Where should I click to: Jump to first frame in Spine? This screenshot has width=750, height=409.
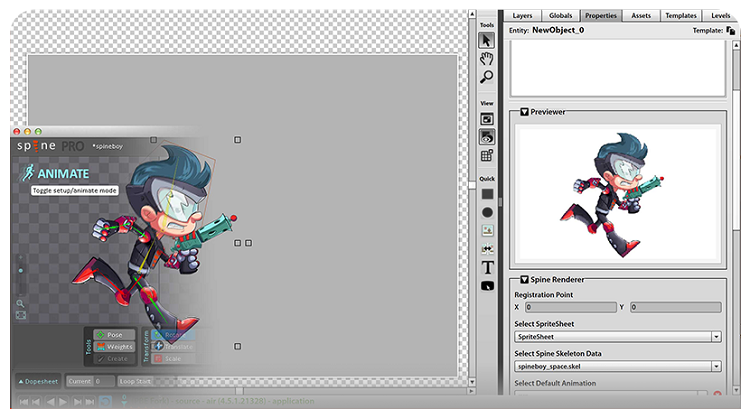[23, 402]
